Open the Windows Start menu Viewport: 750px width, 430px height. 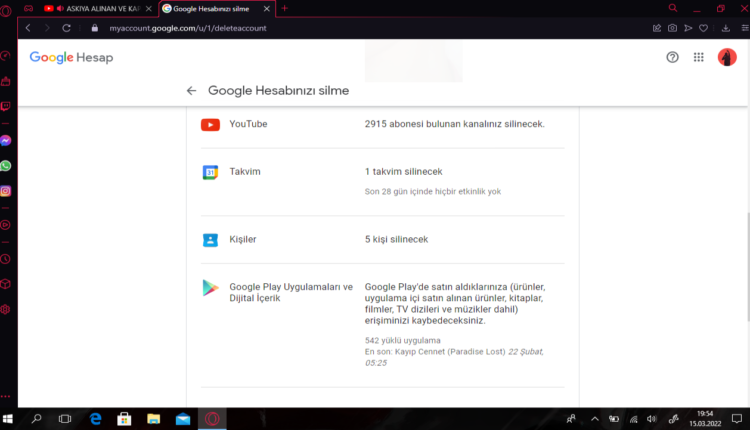click(8, 419)
